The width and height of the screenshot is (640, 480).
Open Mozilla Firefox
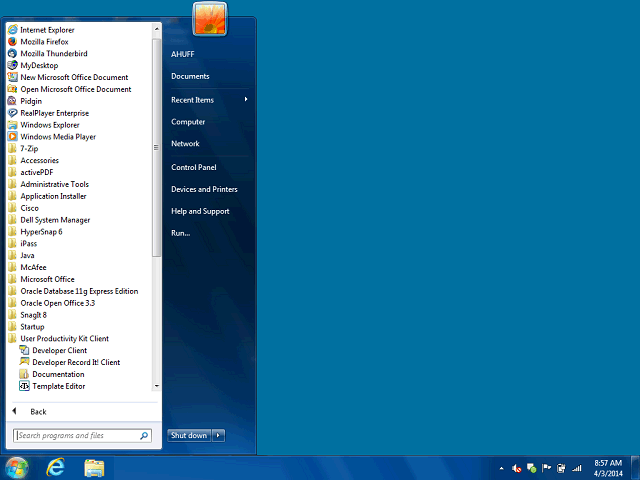click(44, 42)
